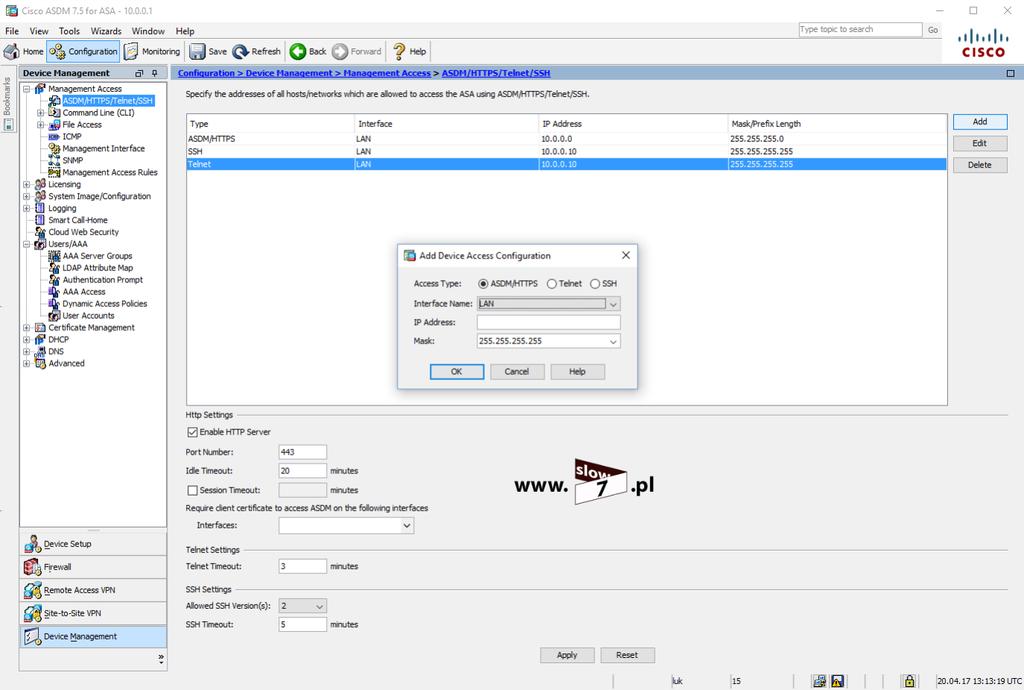Screen dimensions: 1024x690
Task: Select the Telnet access type radio button
Action: coord(552,284)
